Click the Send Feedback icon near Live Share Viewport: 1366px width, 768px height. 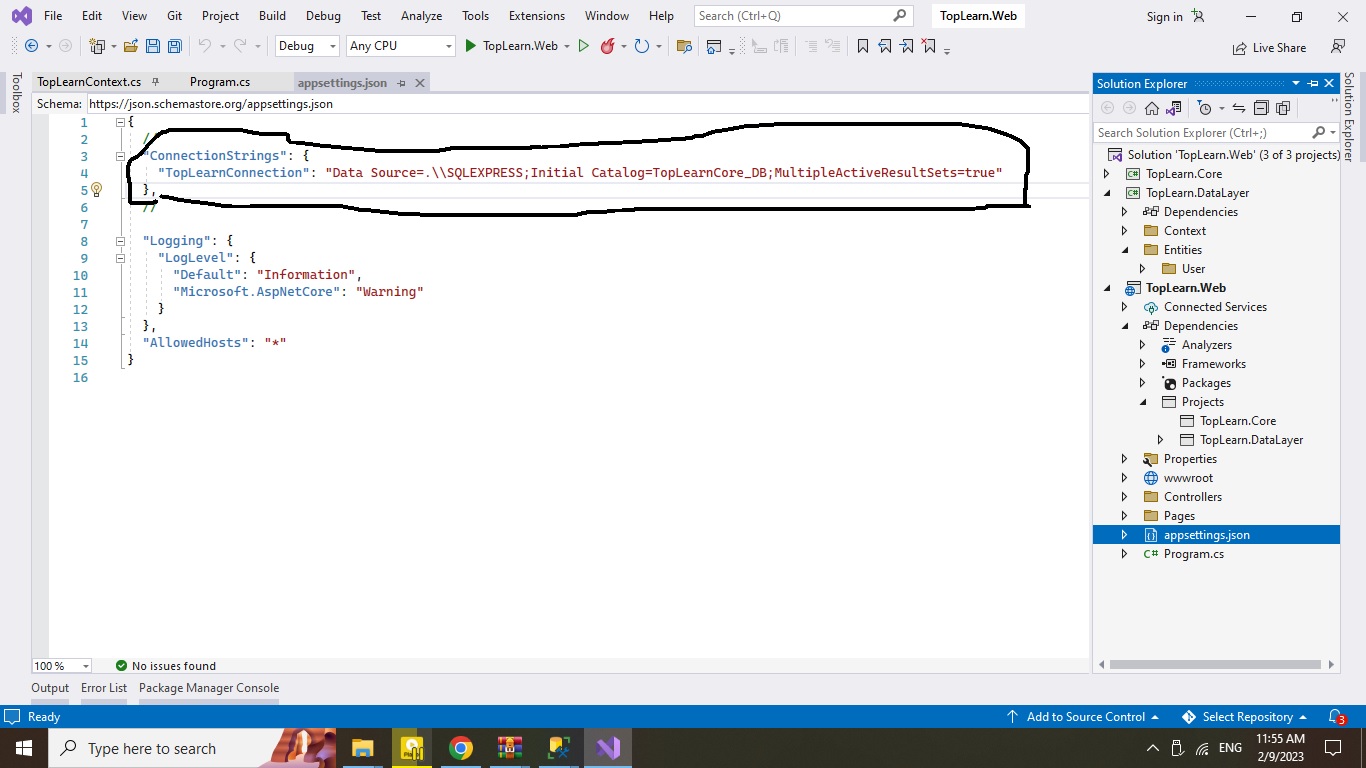pyautogui.click(x=1338, y=46)
